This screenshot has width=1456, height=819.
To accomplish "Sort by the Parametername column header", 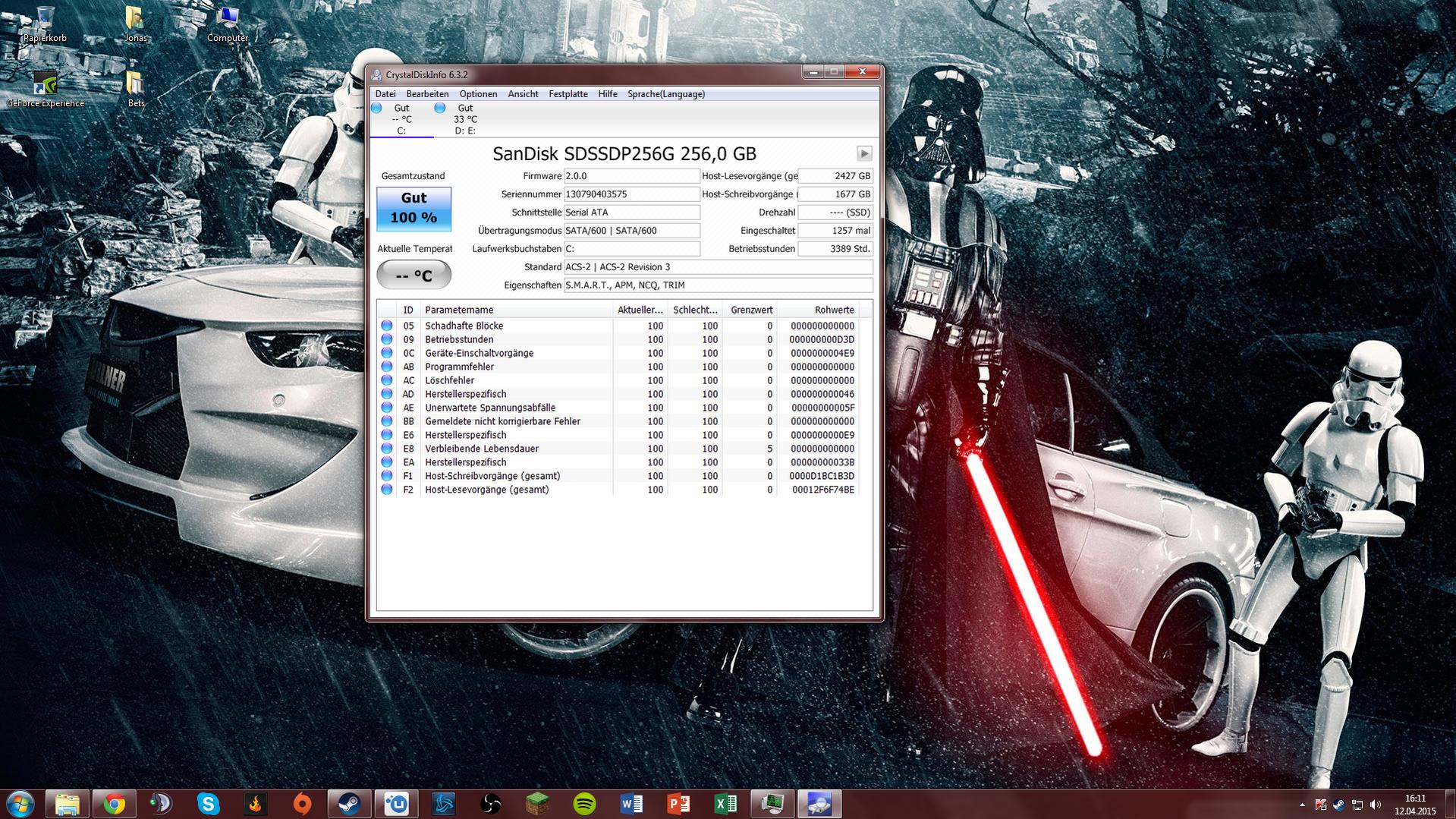I will pos(516,310).
